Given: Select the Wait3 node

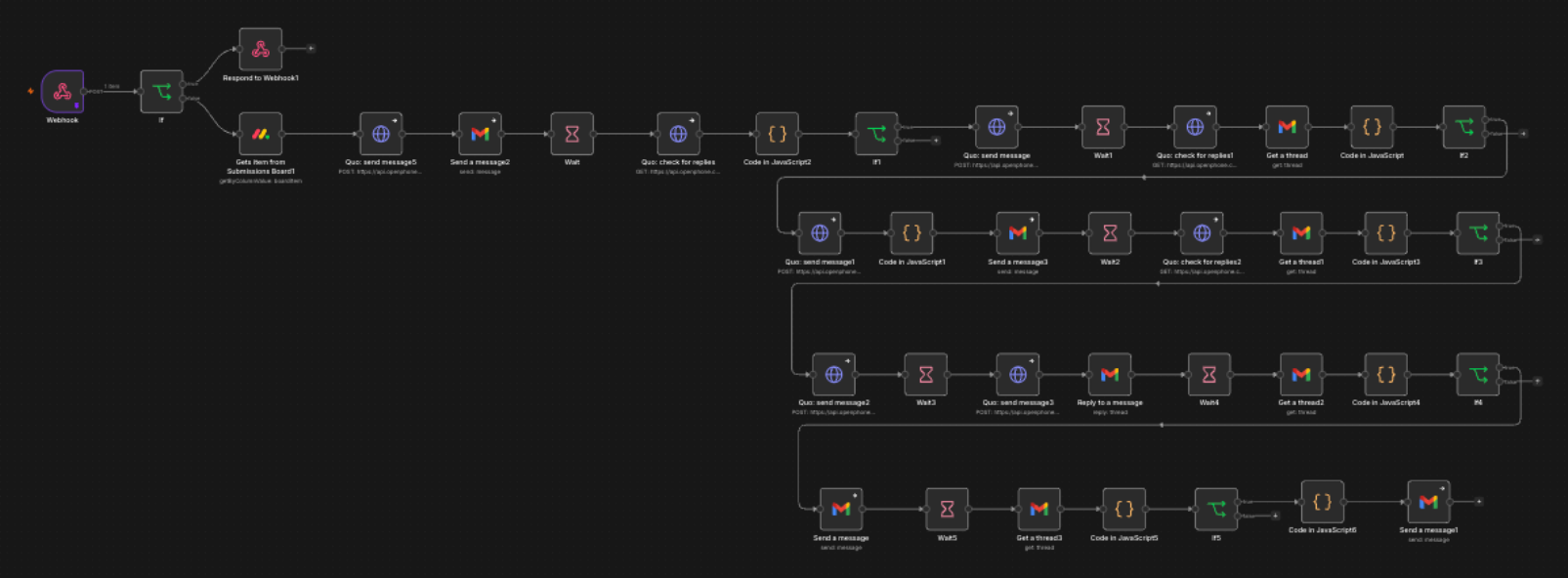Looking at the screenshot, I should (926, 375).
